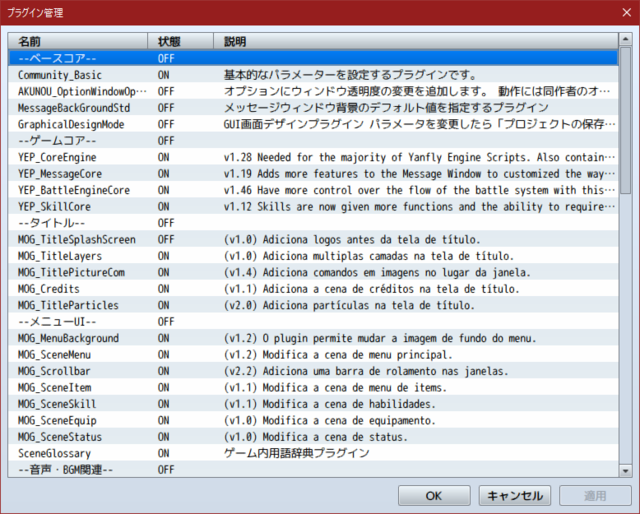Screen dimensions: 640x514
Task: Select the MOG_TitleLayers plugin
Action: pyautogui.click(x=313, y=256)
